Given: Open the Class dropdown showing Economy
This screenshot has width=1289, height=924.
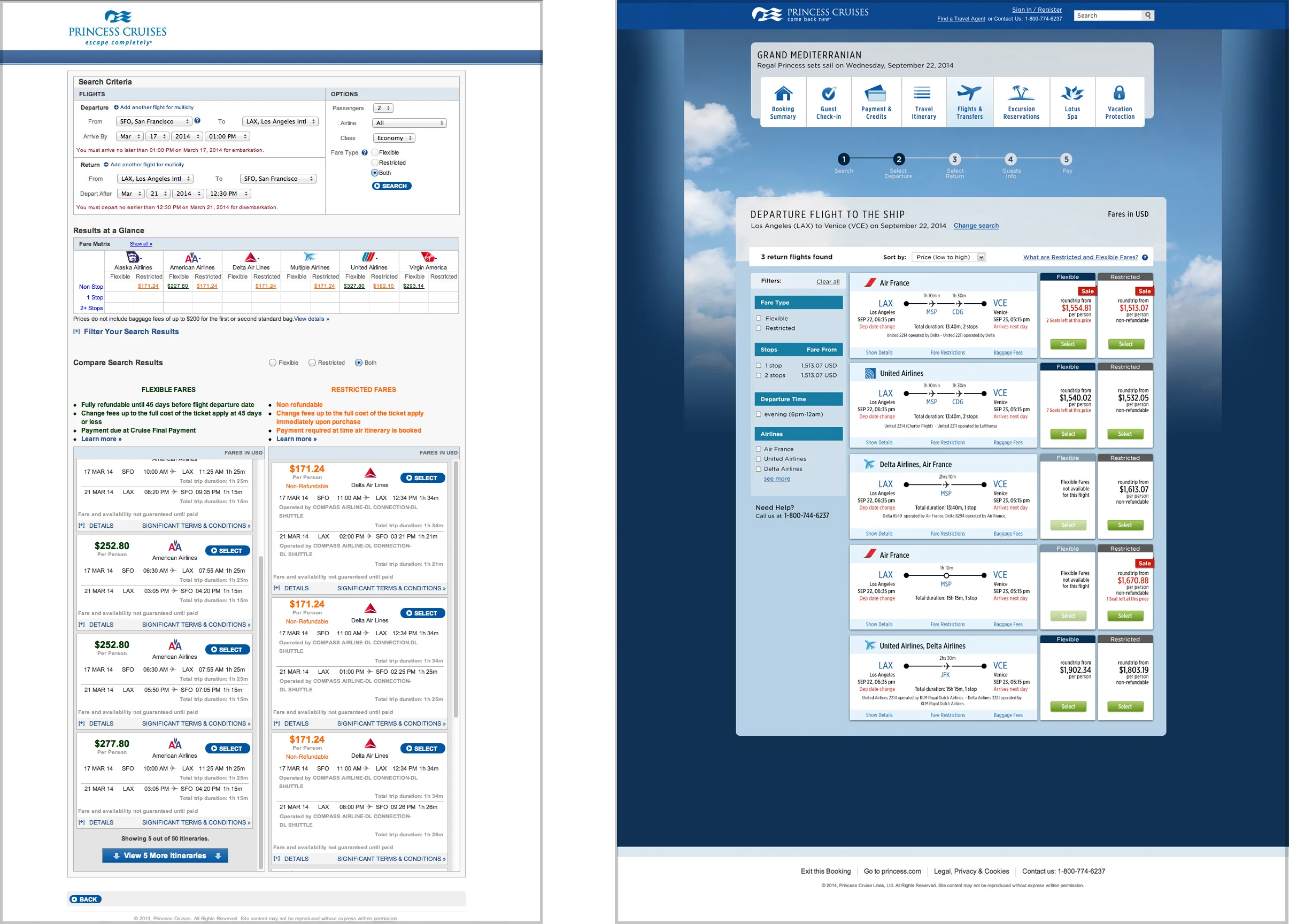Looking at the screenshot, I should (394, 138).
